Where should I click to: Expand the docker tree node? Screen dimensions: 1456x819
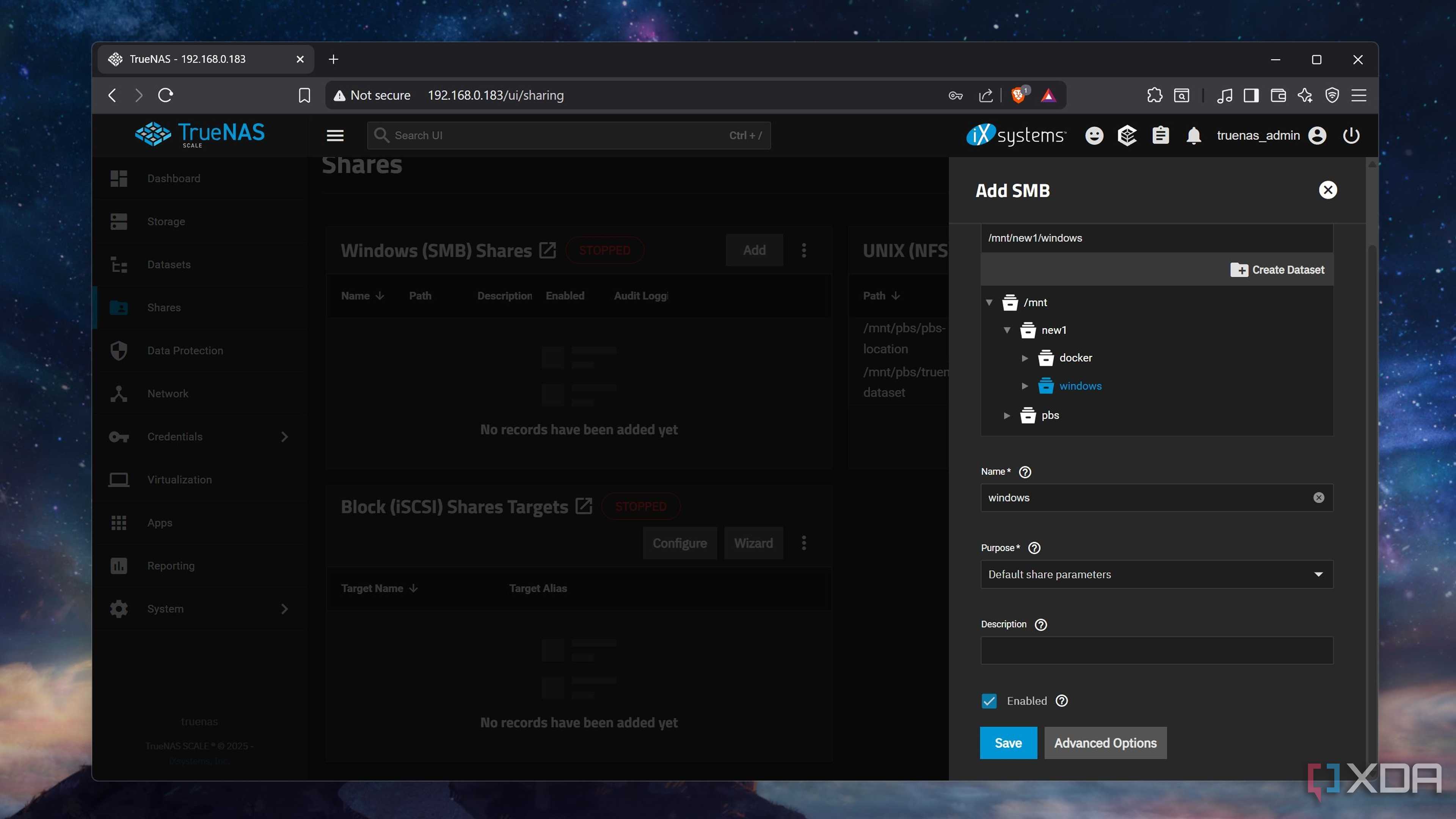(1025, 358)
